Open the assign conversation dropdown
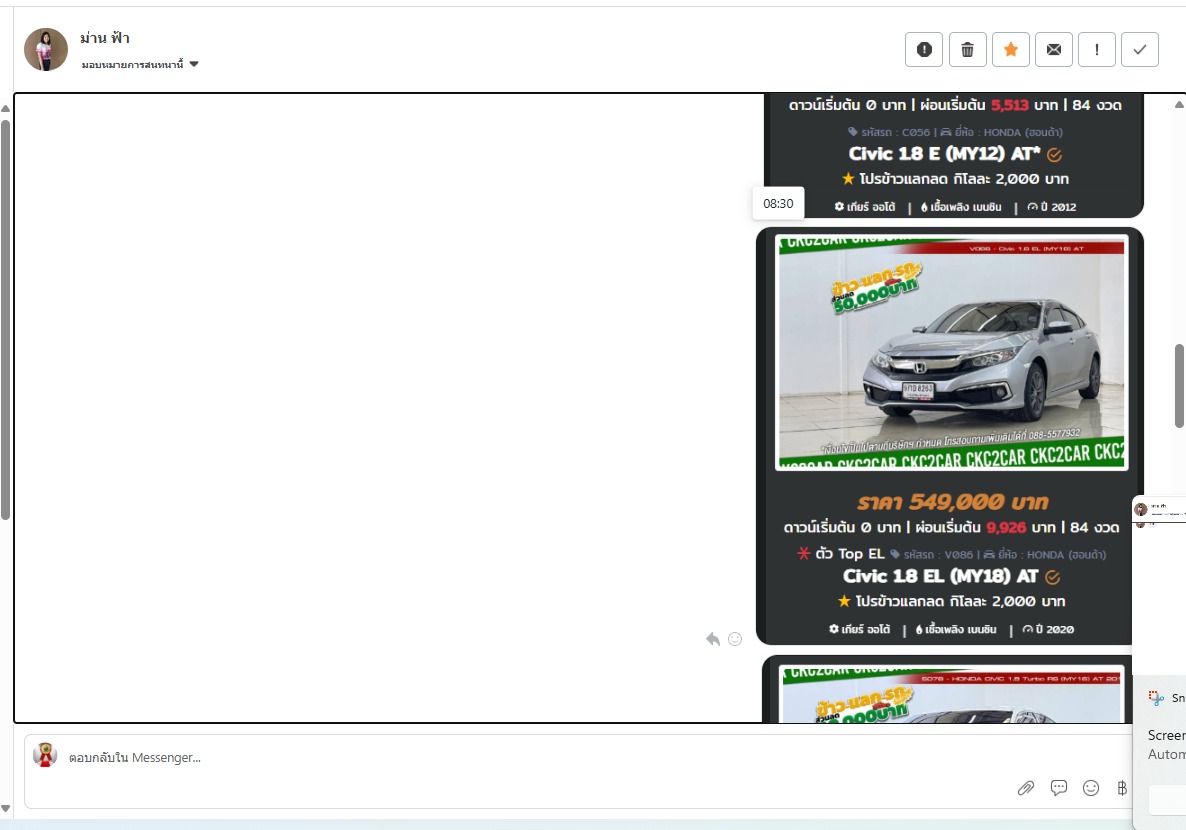The width and height of the screenshot is (1186, 830). point(140,64)
